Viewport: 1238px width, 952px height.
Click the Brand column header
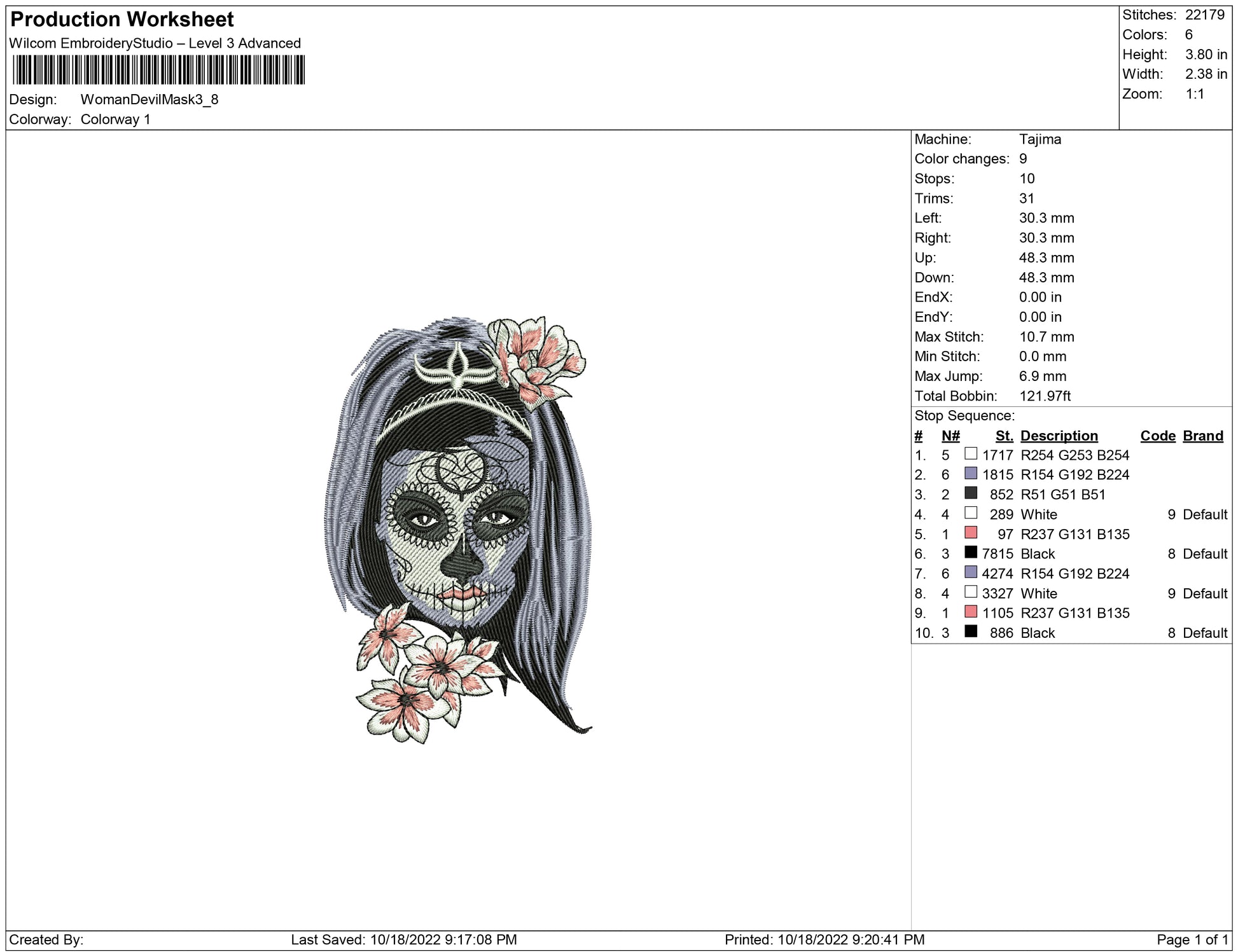click(x=1202, y=436)
